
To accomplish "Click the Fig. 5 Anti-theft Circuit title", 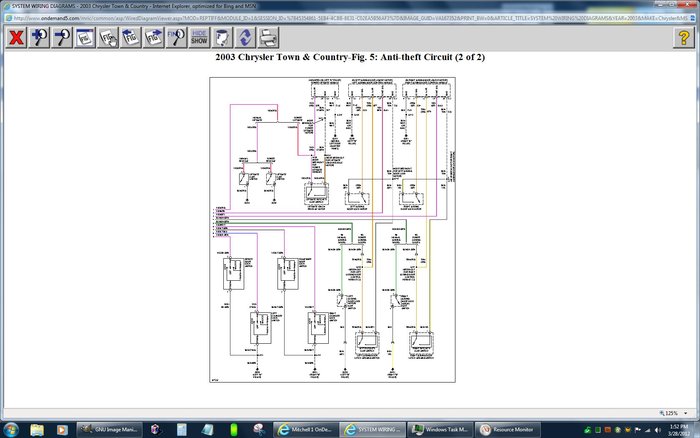I will pos(350,57).
